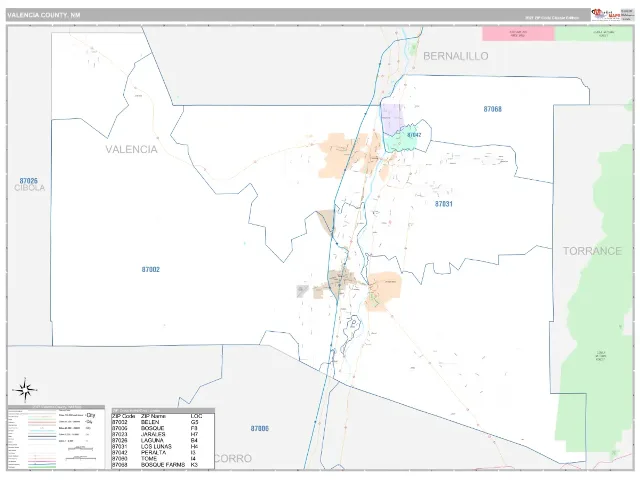Click the 'VALENCIA COUNTY, NM' title
640x480 pixels.
44,15
